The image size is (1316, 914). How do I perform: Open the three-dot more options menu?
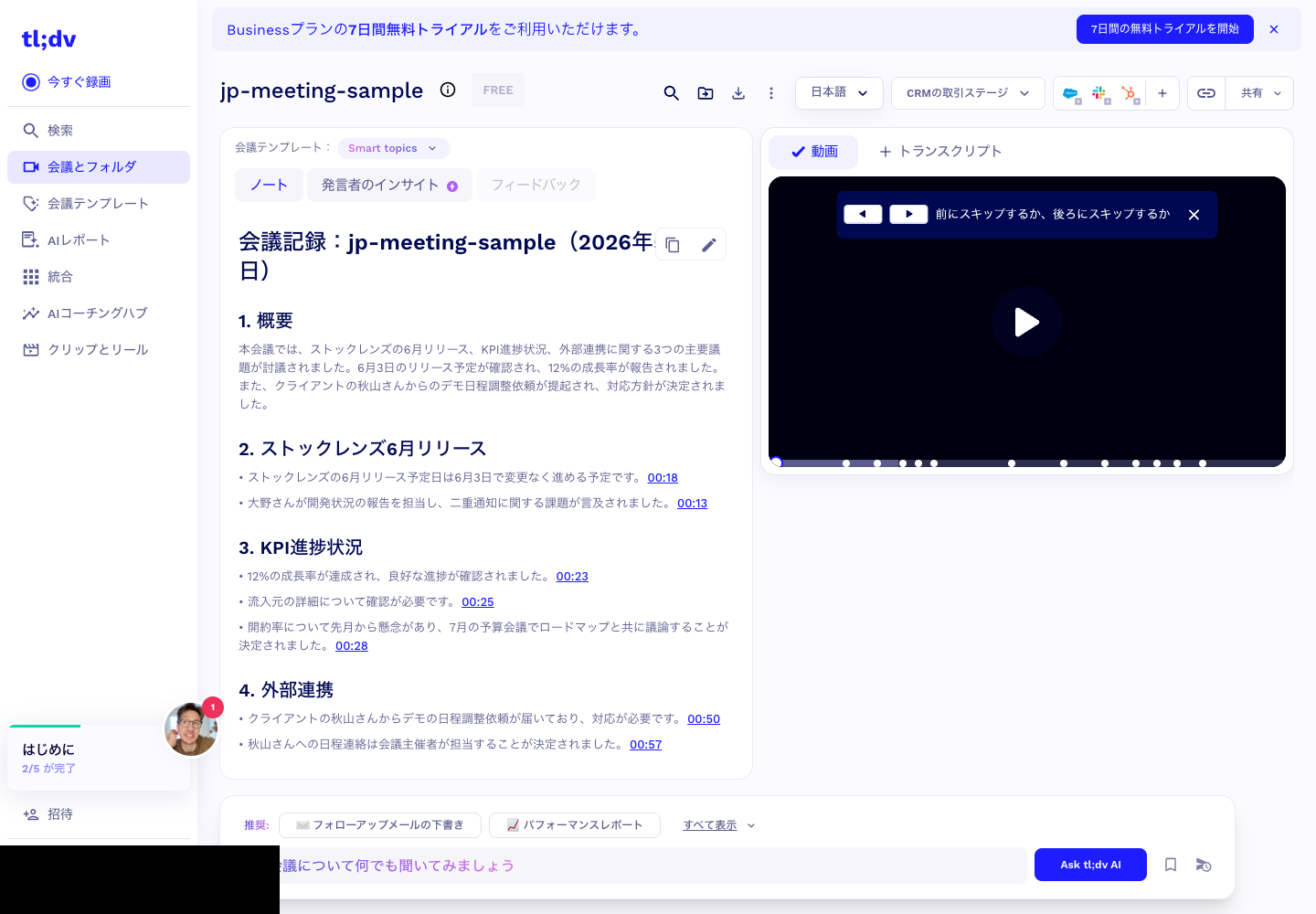(x=771, y=93)
